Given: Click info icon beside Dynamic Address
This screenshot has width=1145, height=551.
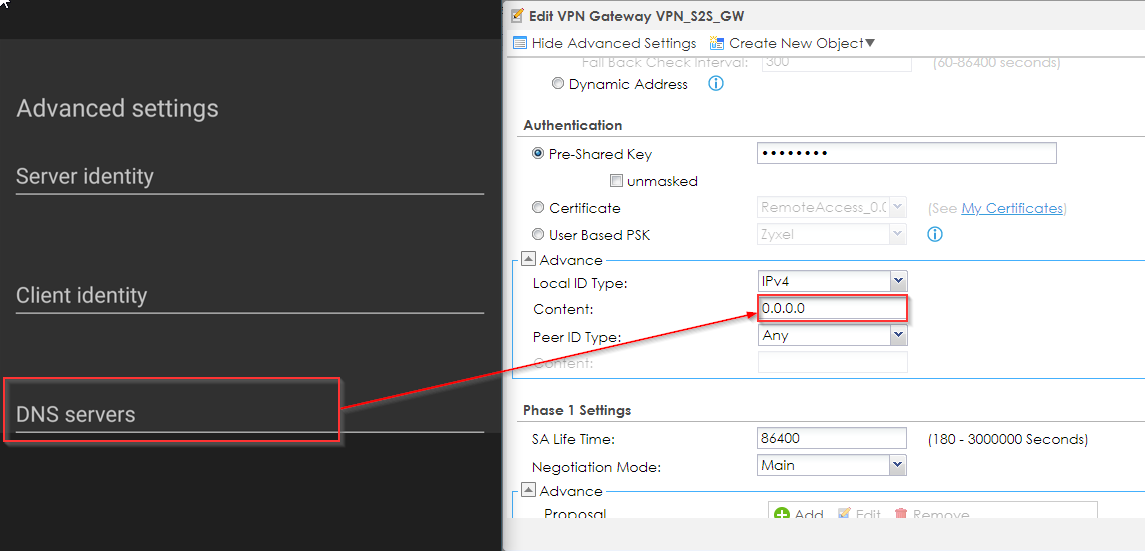Looking at the screenshot, I should click(x=715, y=84).
